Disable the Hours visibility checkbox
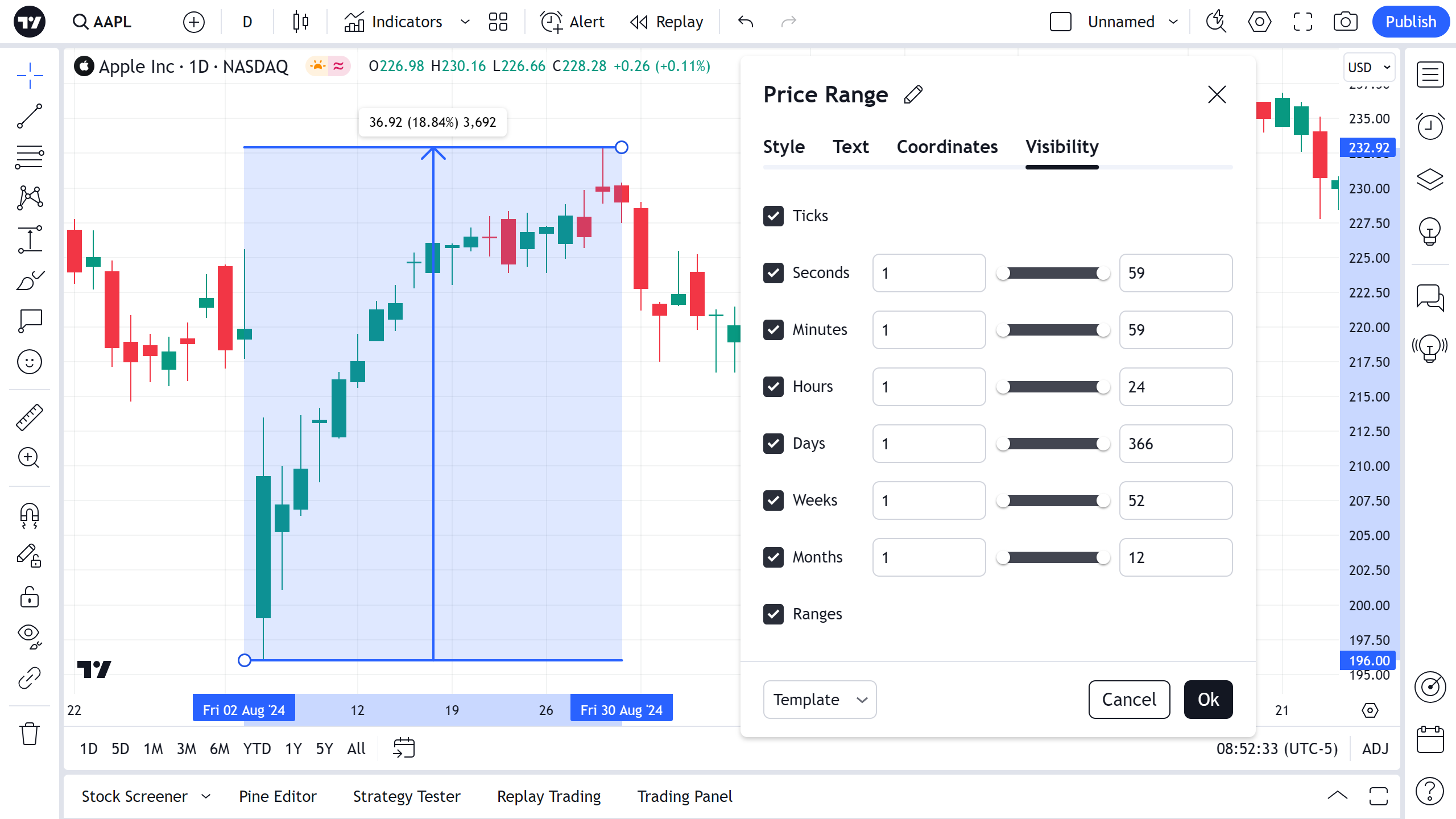The height and width of the screenshot is (819, 1456). tap(773, 387)
